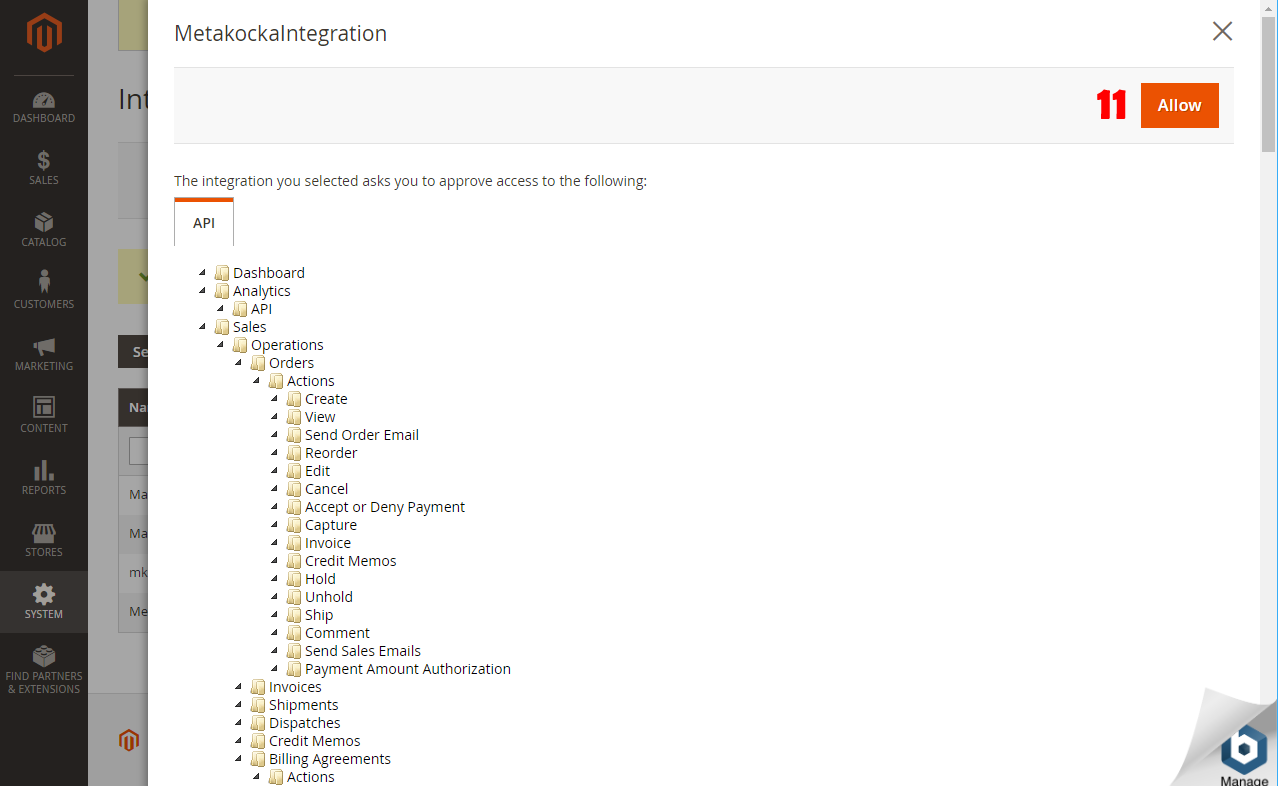Image resolution: width=1279 pixels, height=786 pixels.
Task: Click the View folder icon
Action: tap(294, 417)
